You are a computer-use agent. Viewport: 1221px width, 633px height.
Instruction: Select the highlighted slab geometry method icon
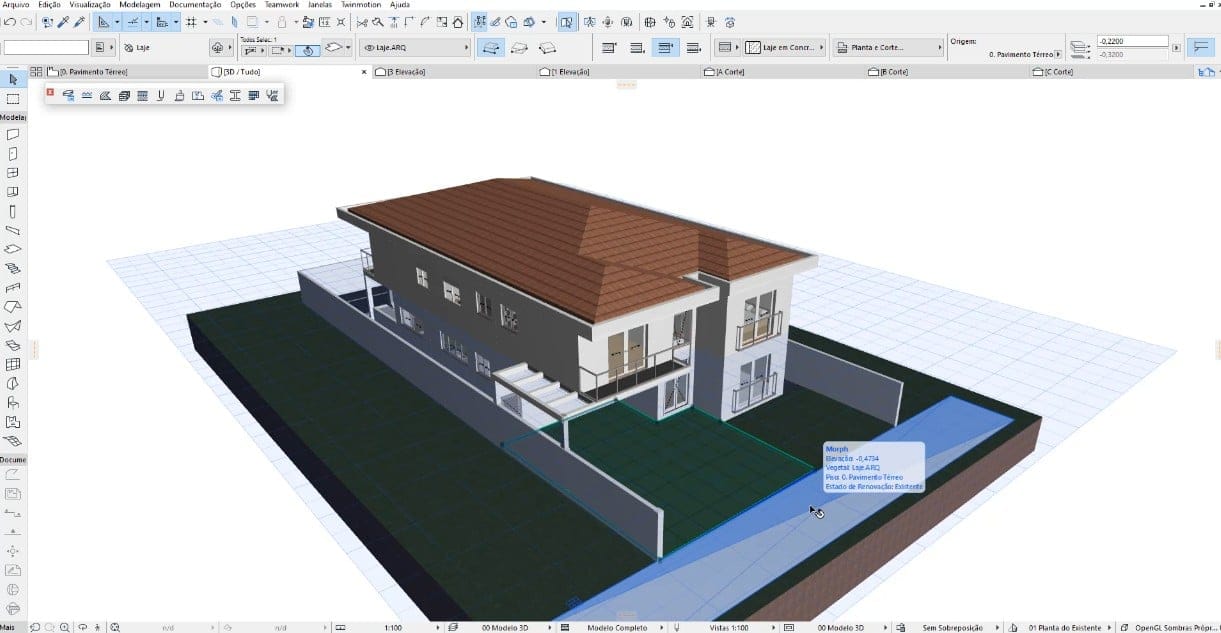click(x=490, y=47)
